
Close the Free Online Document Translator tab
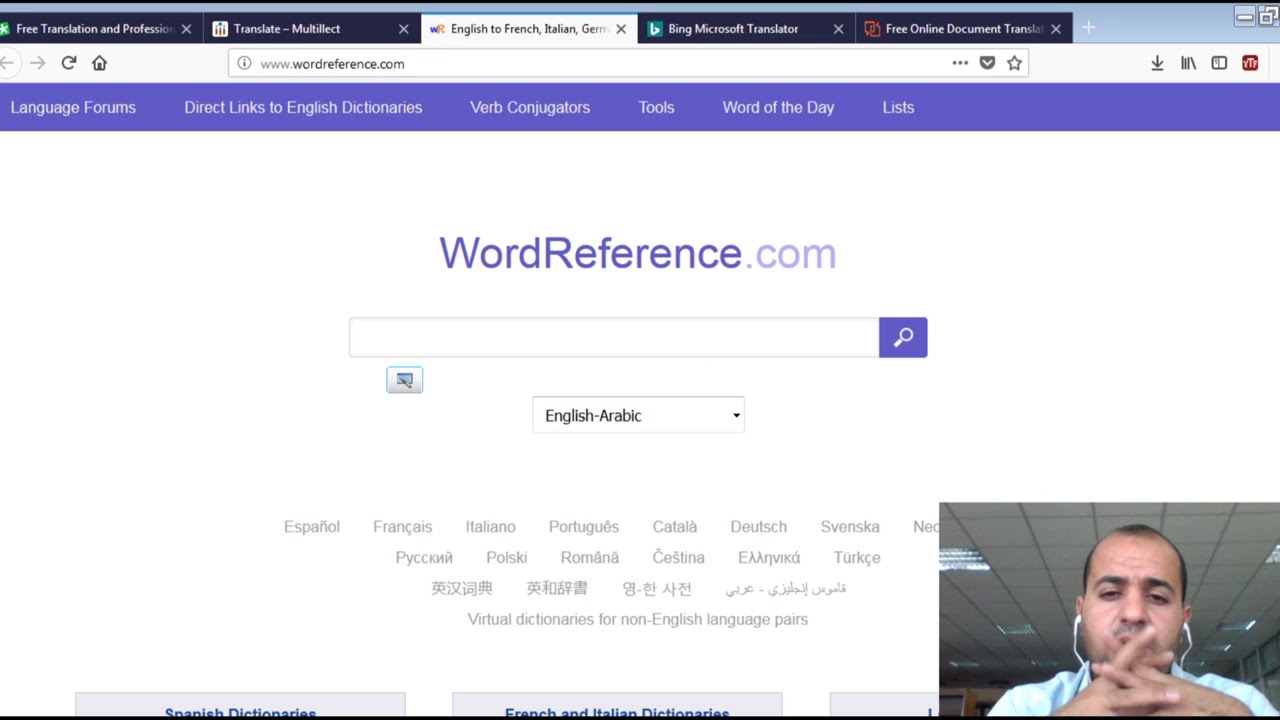click(1055, 29)
